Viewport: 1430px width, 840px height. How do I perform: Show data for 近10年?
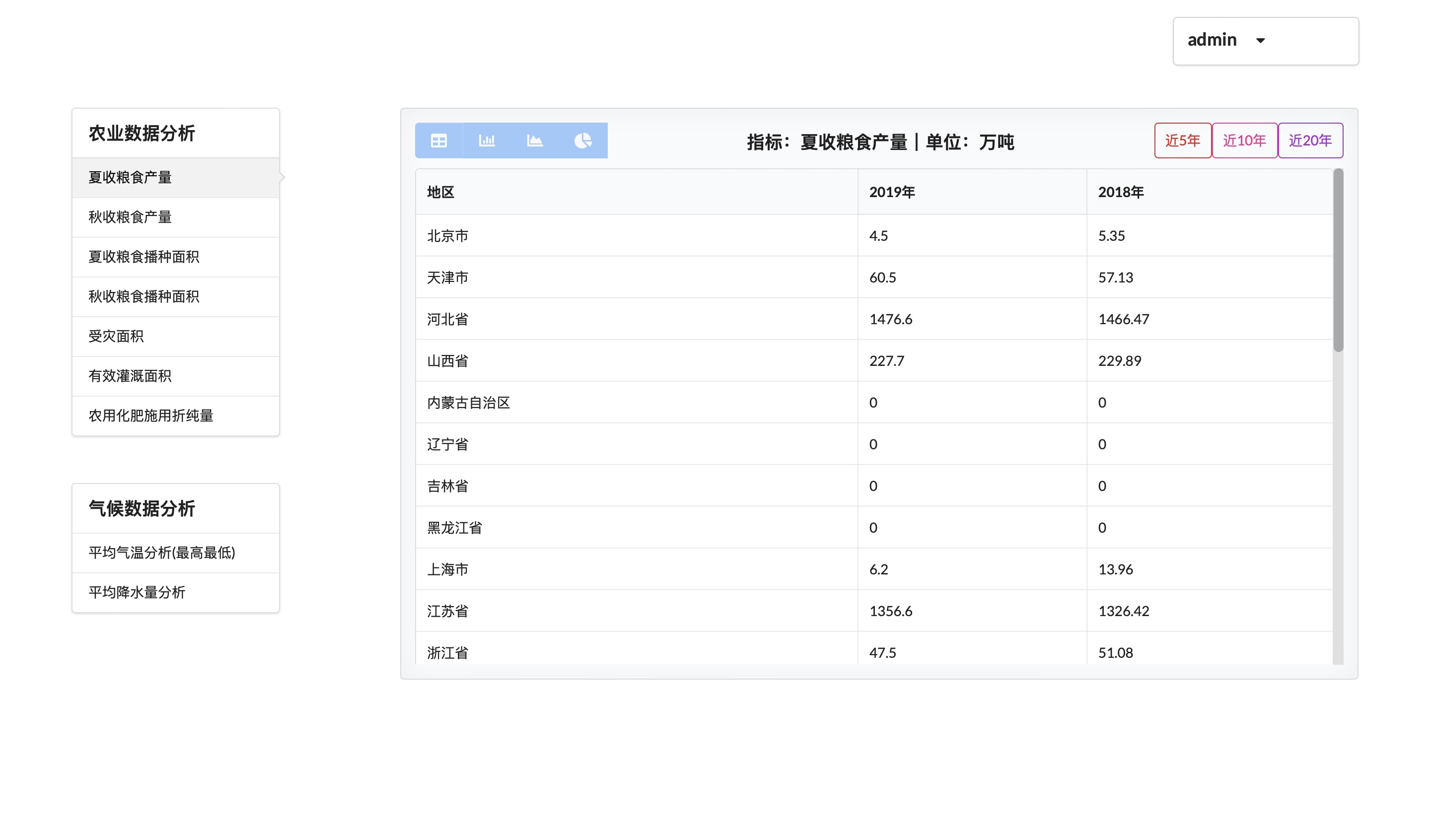tap(1244, 140)
